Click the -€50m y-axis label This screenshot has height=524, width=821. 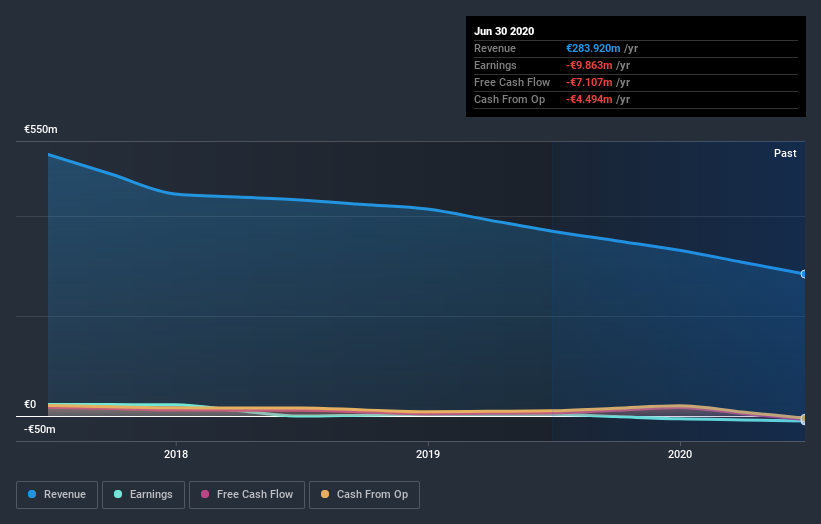(40, 429)
